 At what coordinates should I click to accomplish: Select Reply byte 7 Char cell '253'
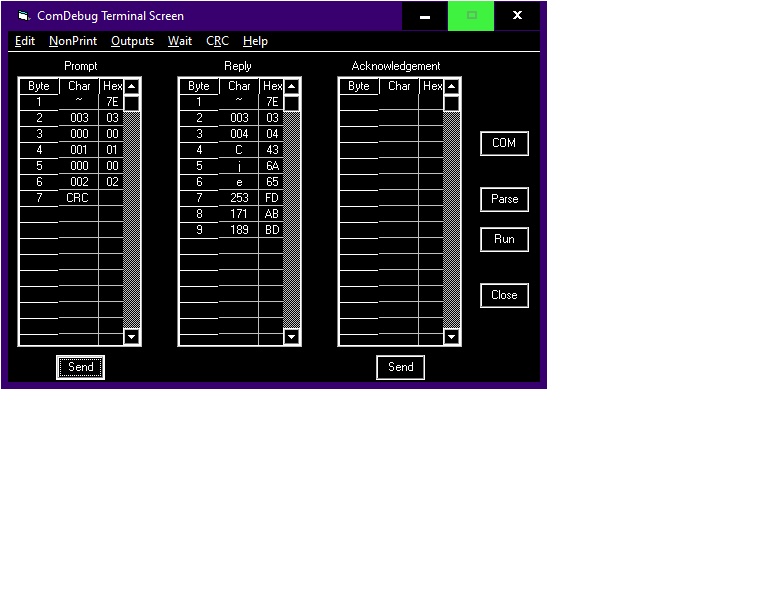pos(239,198)
